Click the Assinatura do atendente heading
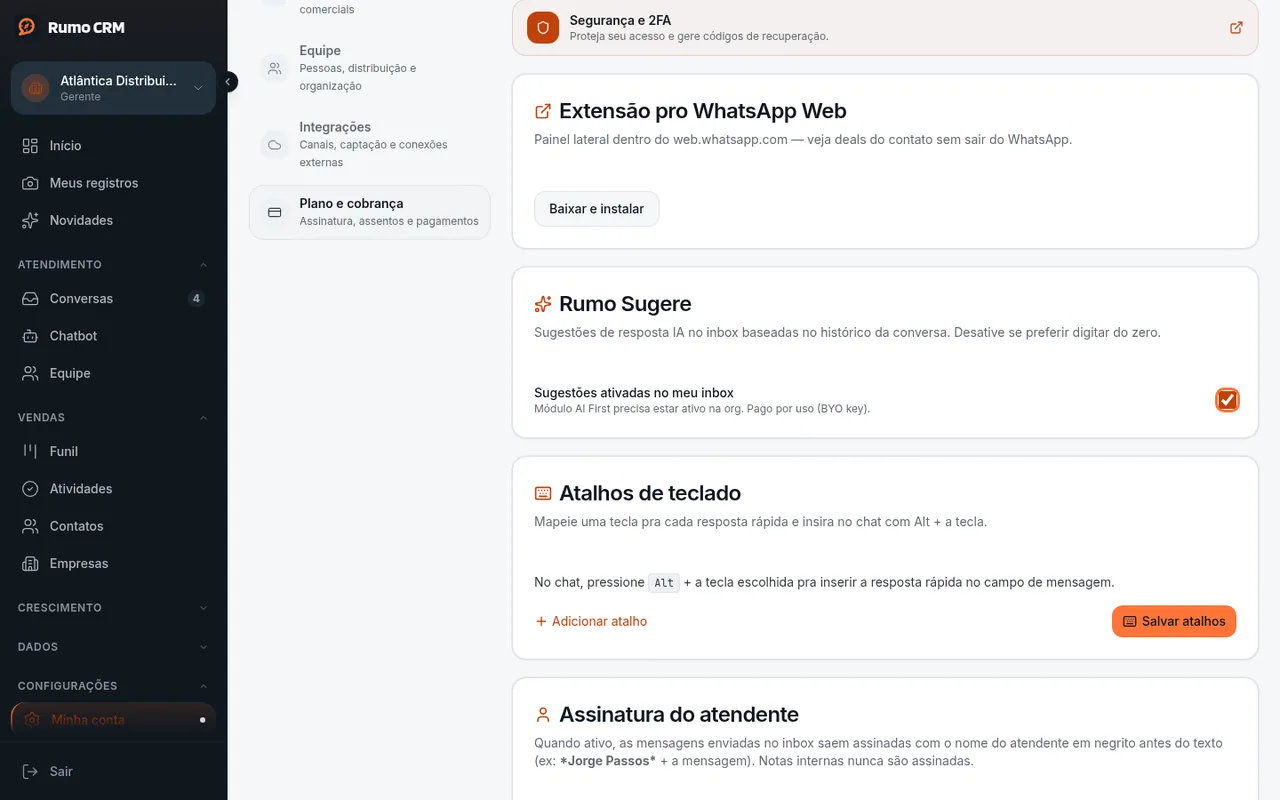 click(679, 715)
